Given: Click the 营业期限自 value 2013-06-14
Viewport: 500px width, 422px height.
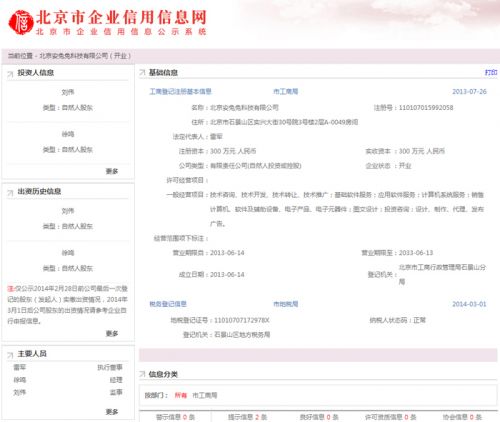Looking at the screenshot, I should coord(227,253).
